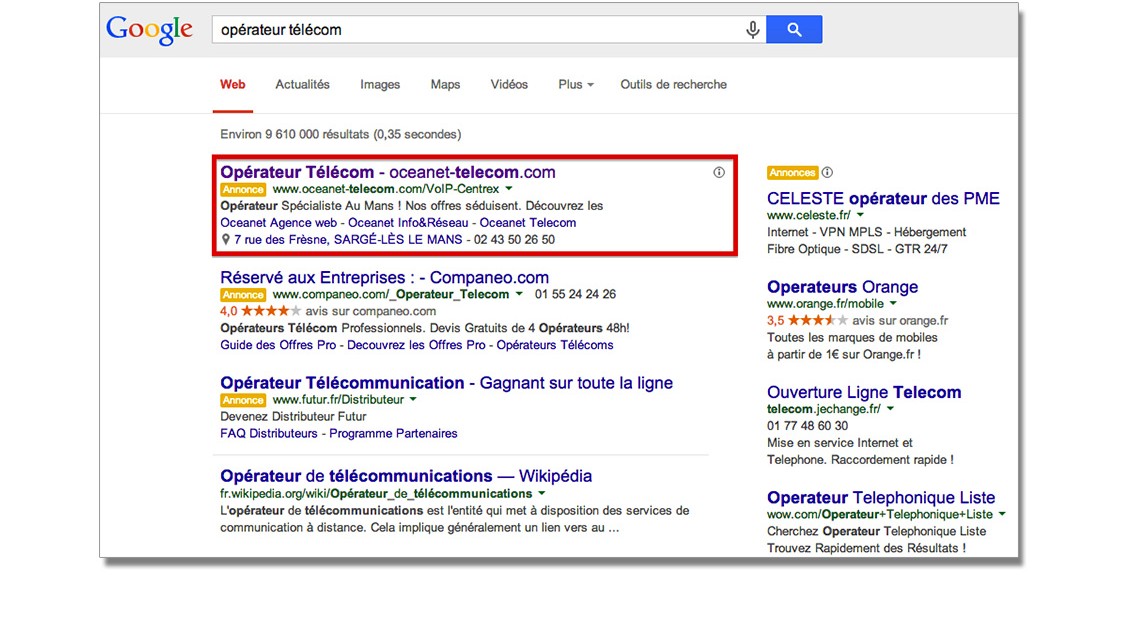Open the Wikipedia Opérateur de télécommunications result
Image resolution: width=1121 pixels, height=630 pixels.
tap(406, 476)
